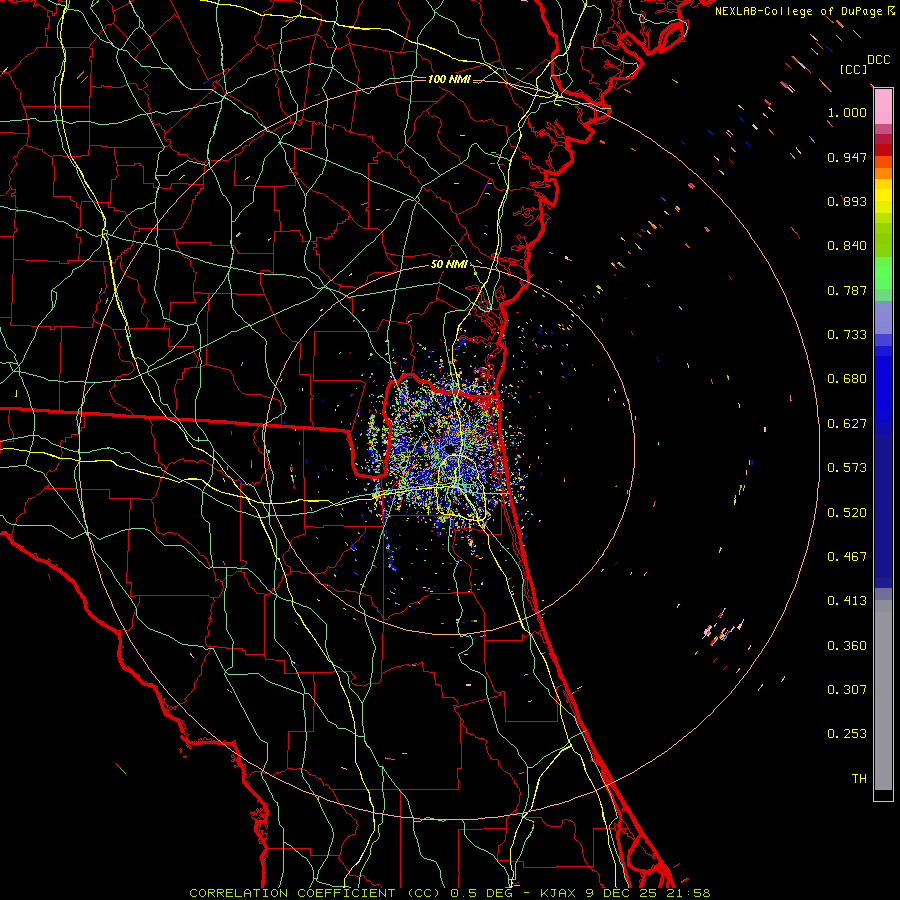Pick the red segment of the color bar

[883, 150]
